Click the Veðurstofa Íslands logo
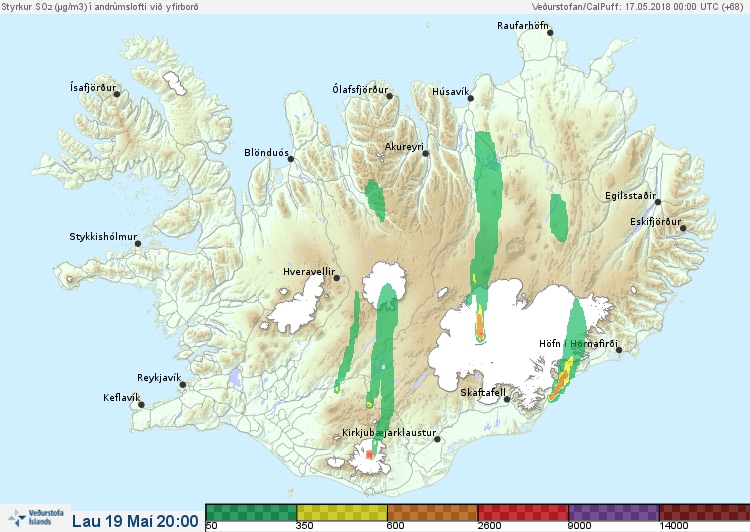The width and height of the screenshot is (750, 532). pyautogui.click(x=36, y=518)
